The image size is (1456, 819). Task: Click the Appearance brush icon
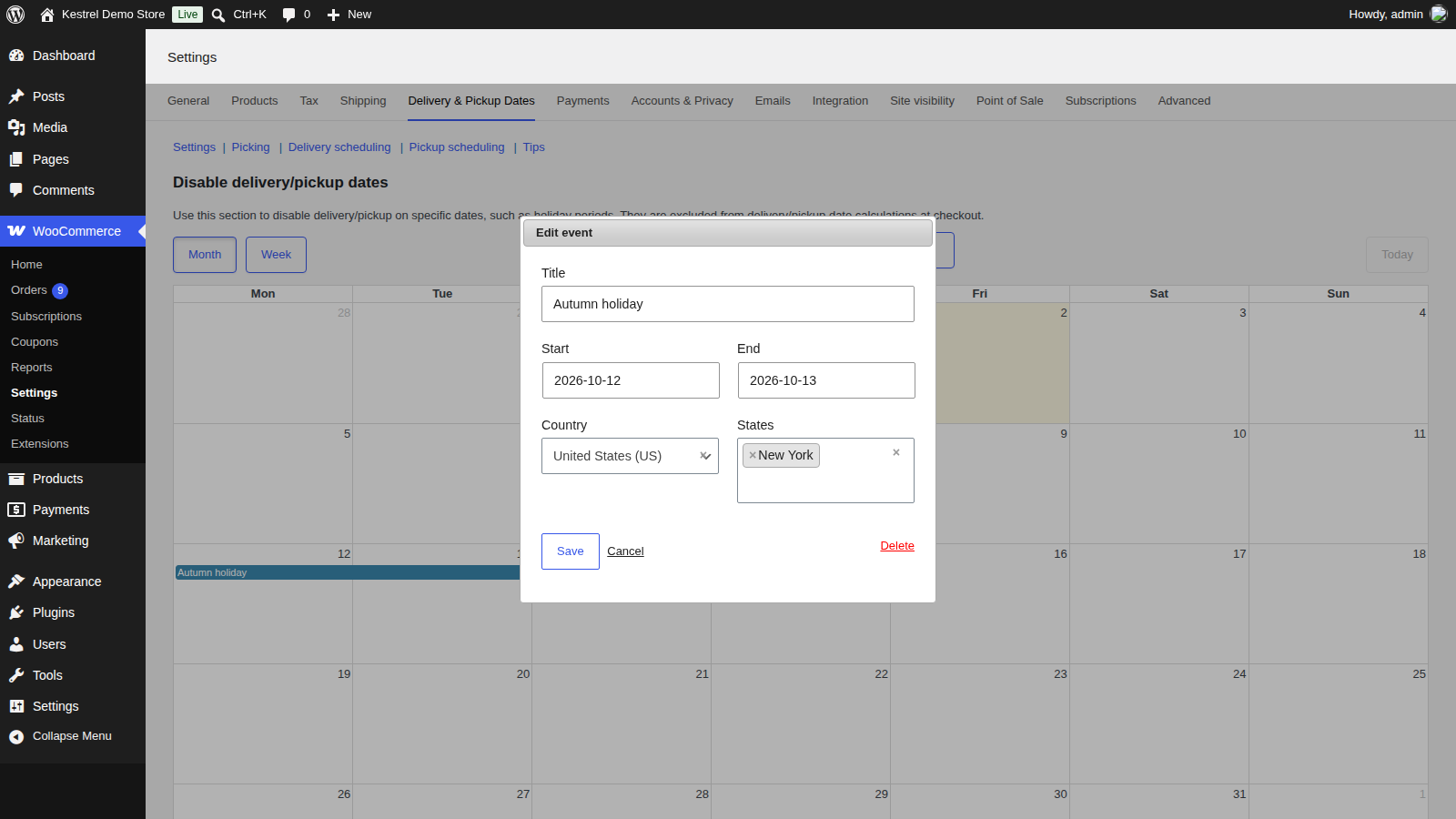coord(16,581)
